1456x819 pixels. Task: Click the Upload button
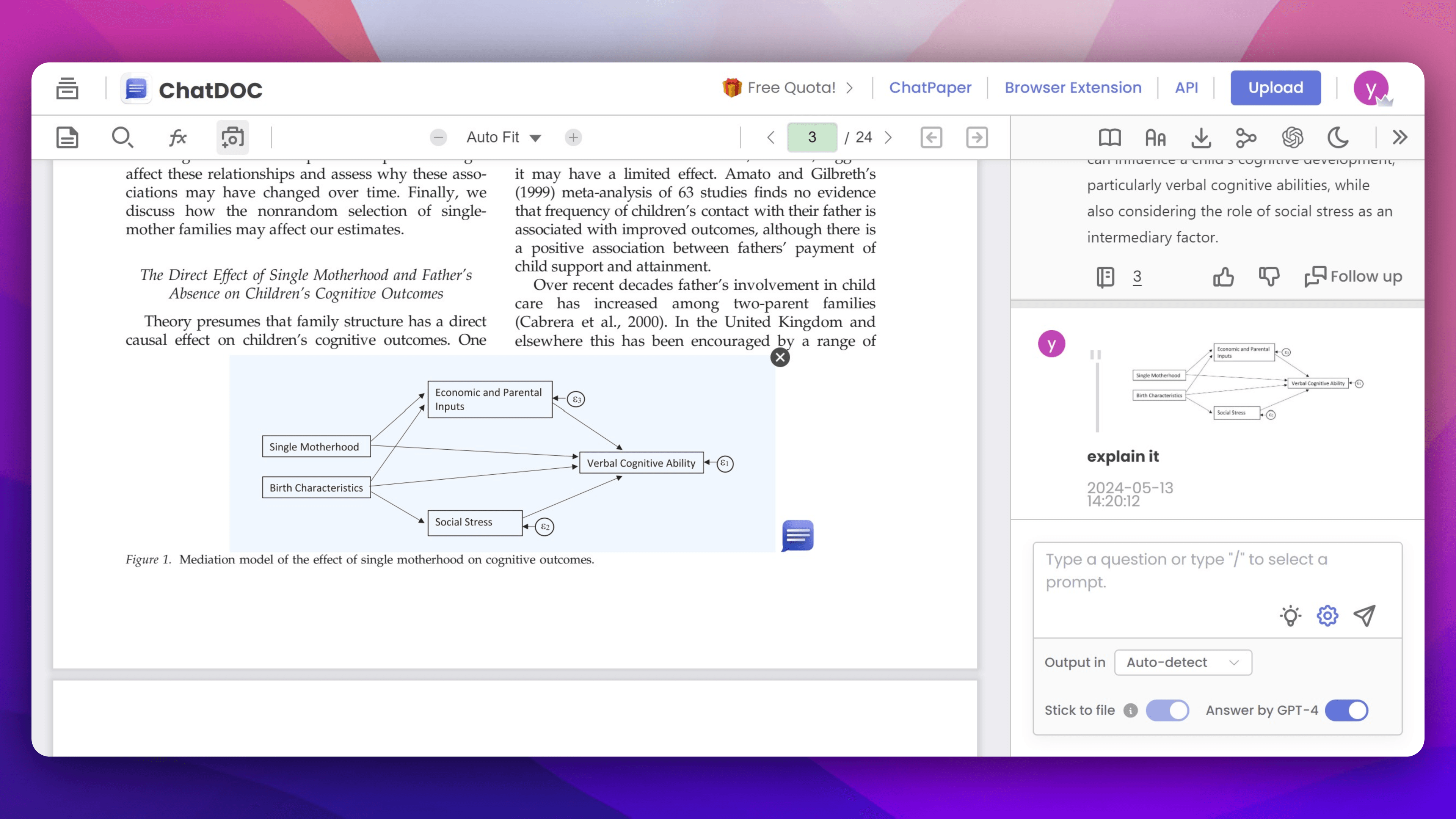coord(1275,88)
